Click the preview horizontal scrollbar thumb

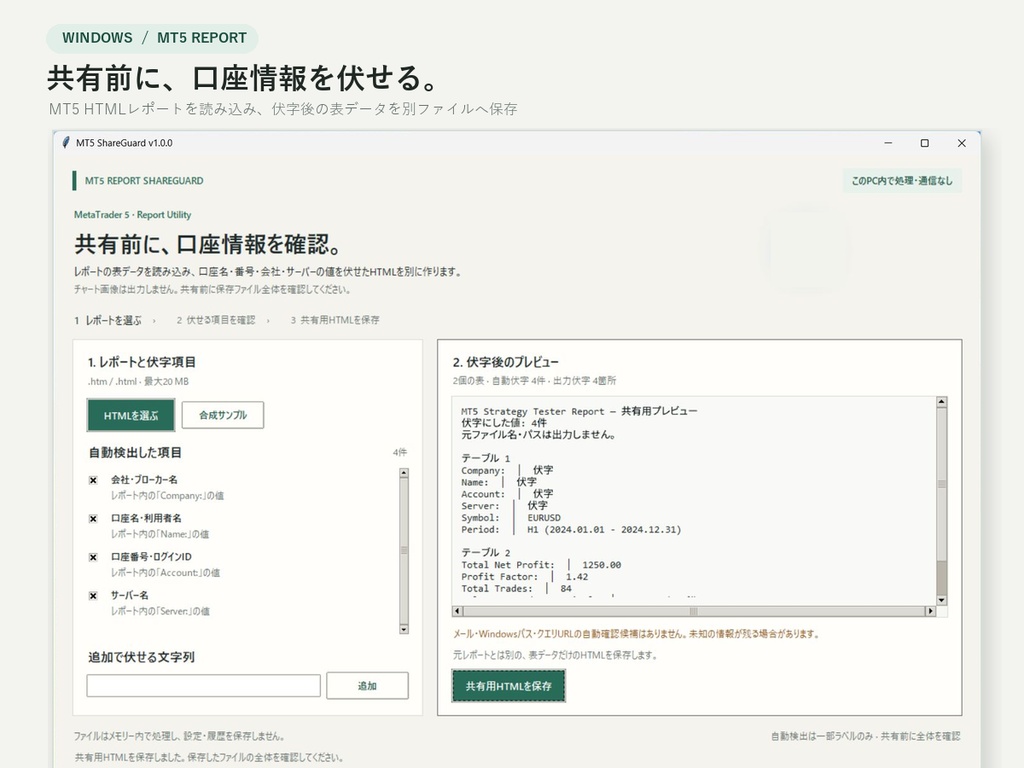[x=694, y=611]
